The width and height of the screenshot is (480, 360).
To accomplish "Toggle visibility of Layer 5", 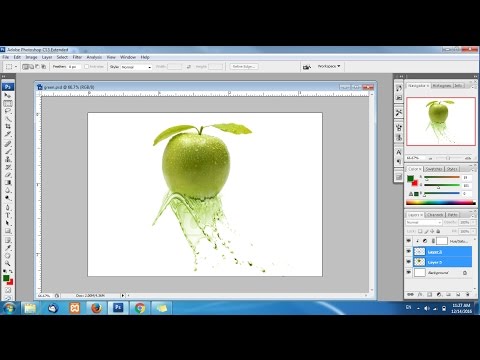I will pos(409,262).
